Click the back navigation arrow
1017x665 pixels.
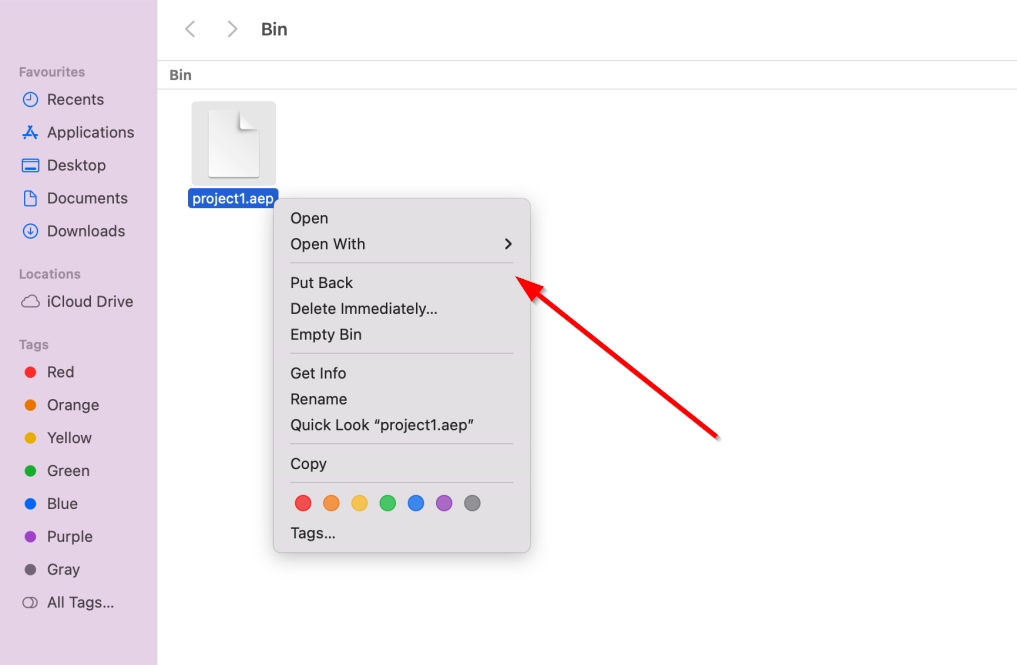pyautogui.click(x=190, y=29)
